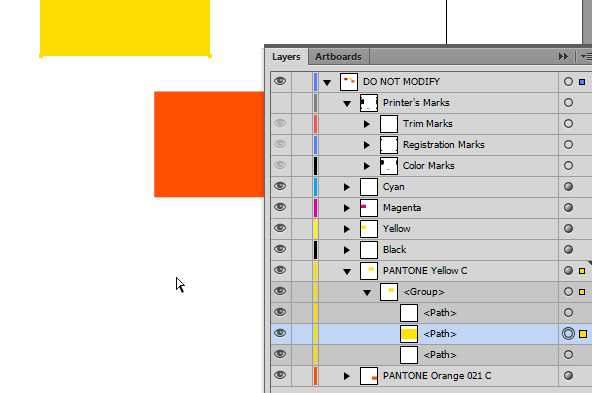The height and width of the screenshot is (393, 592).
Task: Click the DO NOT MODIFY target circle
Action: pos(568,82)
